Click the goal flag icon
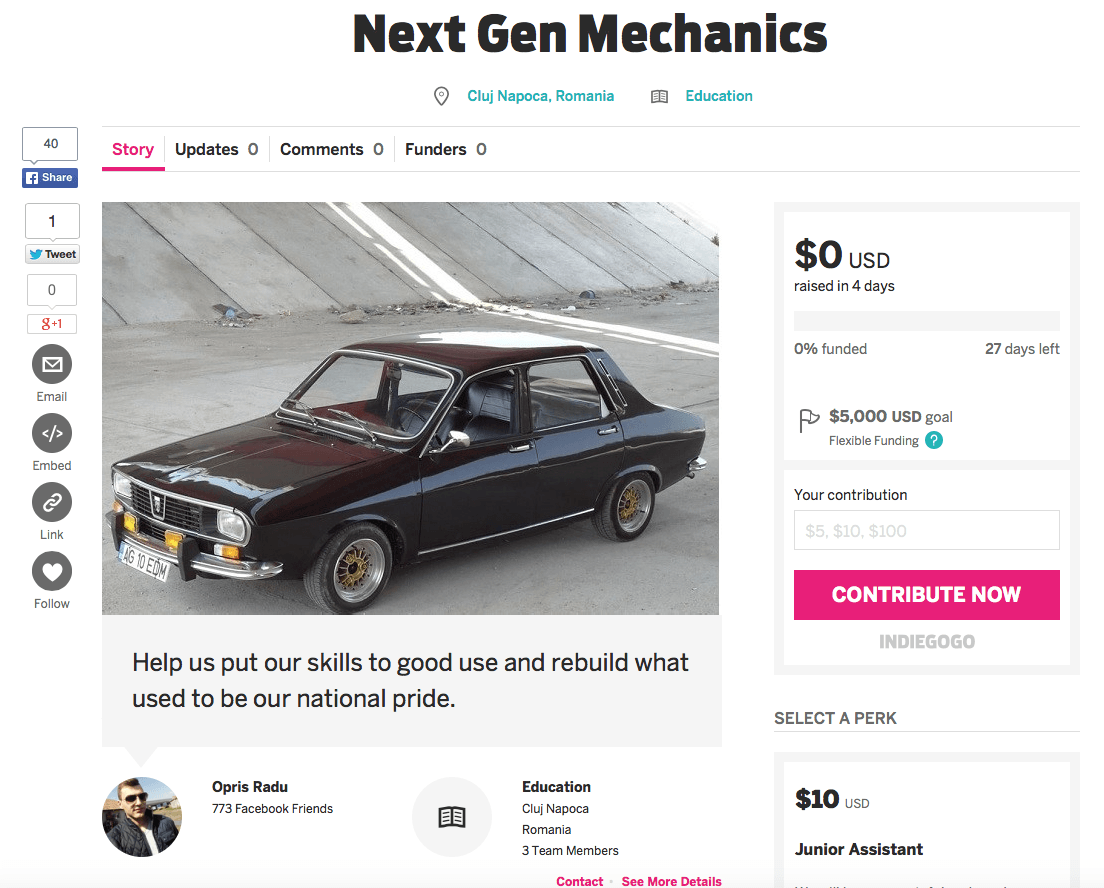The height and width of the screenshot is (888, 1104). tap(809, 421)
